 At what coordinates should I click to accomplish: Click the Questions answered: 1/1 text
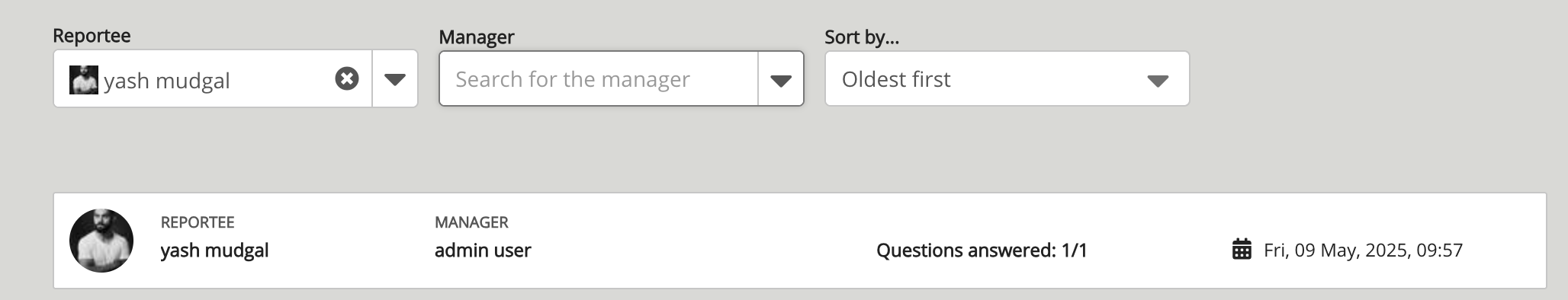(x=982, y=251)
